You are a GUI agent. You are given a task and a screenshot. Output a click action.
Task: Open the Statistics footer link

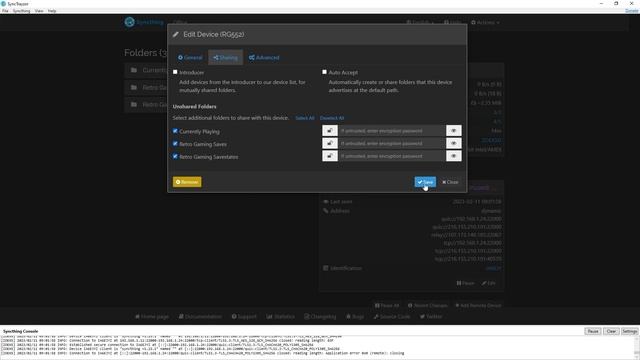point(280,316)
